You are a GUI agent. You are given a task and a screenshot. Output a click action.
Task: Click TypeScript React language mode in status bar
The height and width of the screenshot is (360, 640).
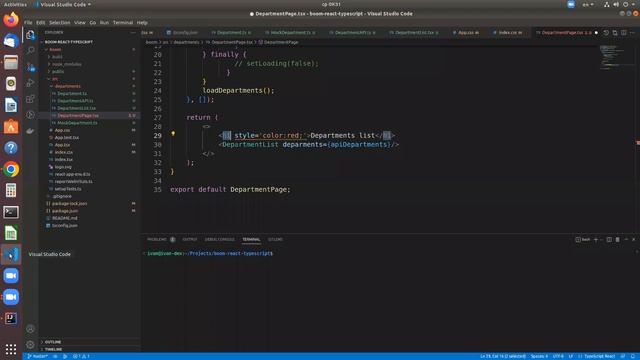click(599, 356)
